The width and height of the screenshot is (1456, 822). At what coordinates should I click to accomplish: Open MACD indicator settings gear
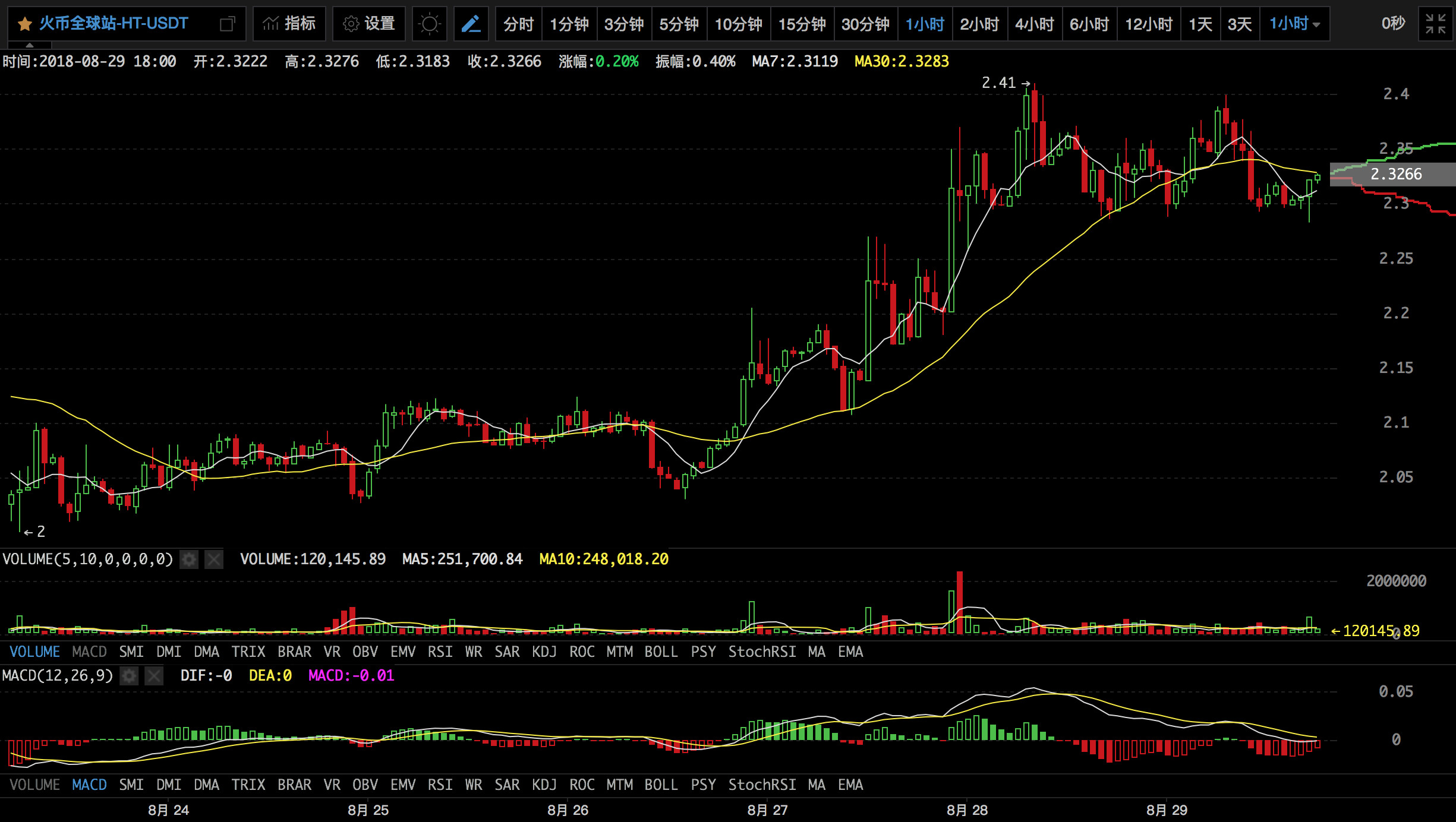tap(129, 676)
